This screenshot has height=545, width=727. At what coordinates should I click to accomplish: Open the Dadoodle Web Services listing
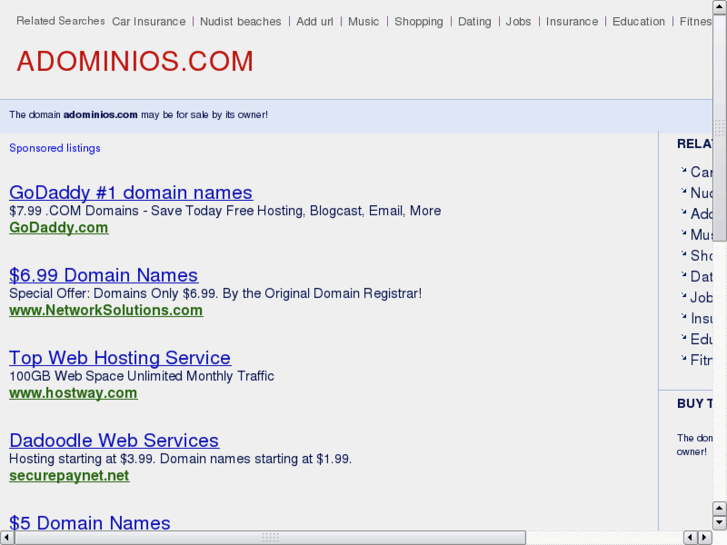pos(114,440)
